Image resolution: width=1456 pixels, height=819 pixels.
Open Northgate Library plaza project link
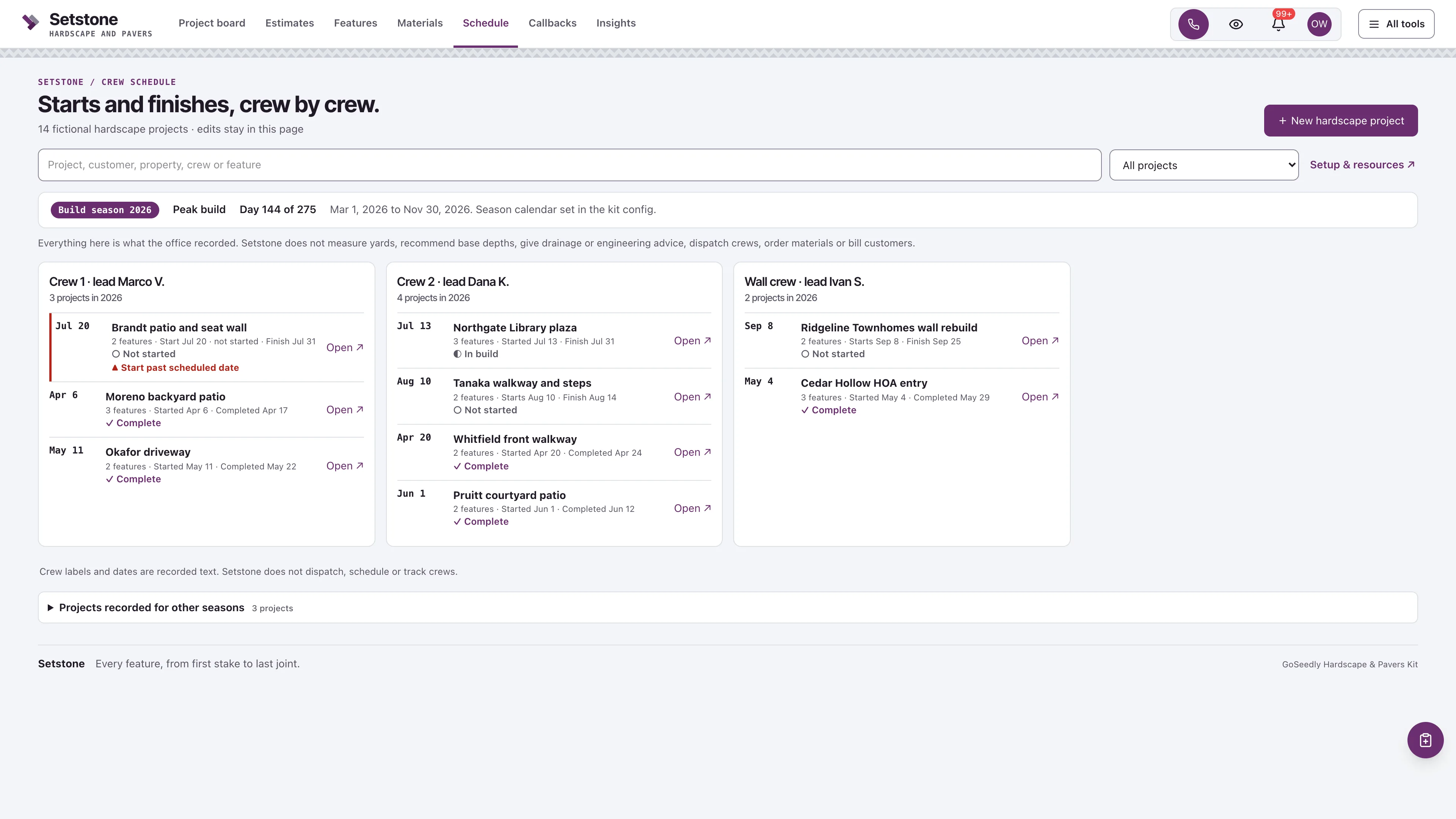692,341
